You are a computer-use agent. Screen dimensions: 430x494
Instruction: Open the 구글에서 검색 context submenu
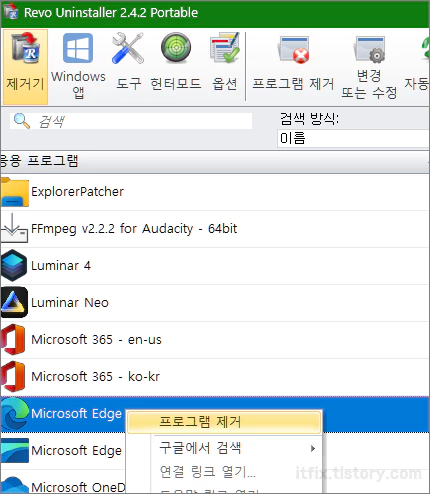224,448
